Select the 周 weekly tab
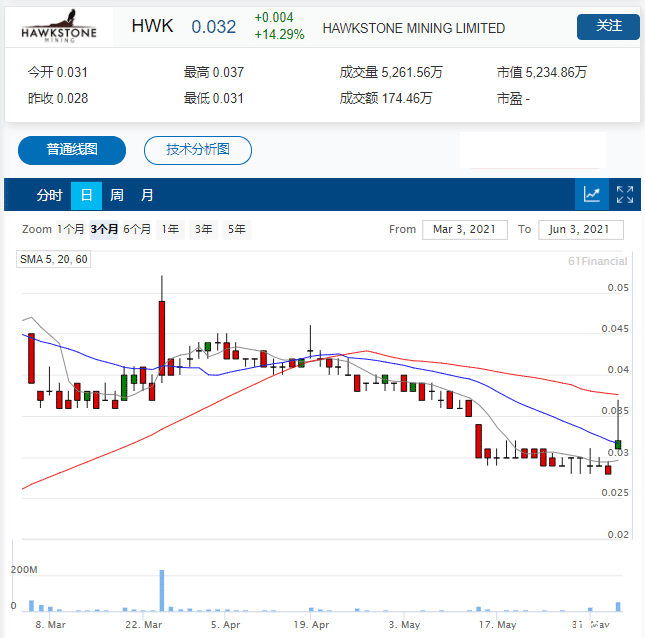Screen dimensions: 645x638 pyautogui.click(x=117, y=195)
